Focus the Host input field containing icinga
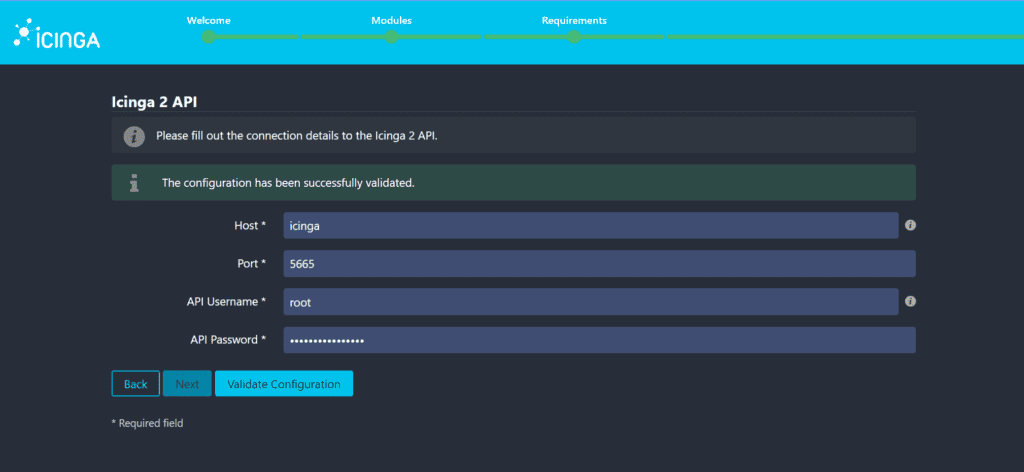This screenshot has height=472, width=1024. (590, 226)
